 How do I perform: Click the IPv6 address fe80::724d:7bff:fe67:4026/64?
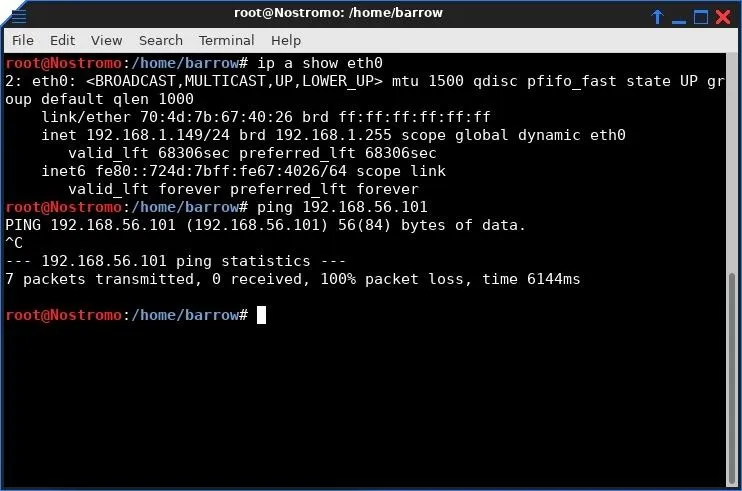coord(221,171)
